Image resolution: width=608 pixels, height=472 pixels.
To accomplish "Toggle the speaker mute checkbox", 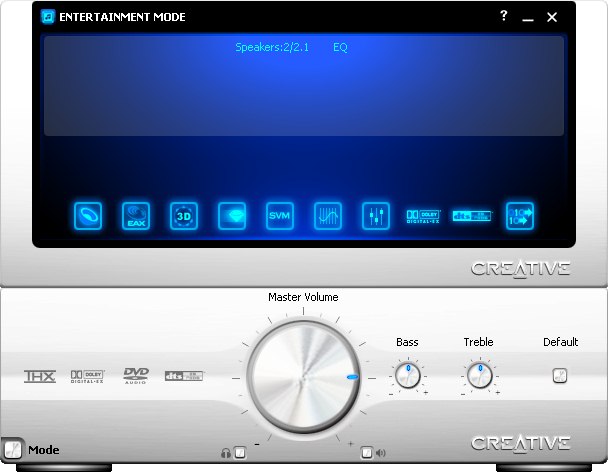I will (367, 453).
